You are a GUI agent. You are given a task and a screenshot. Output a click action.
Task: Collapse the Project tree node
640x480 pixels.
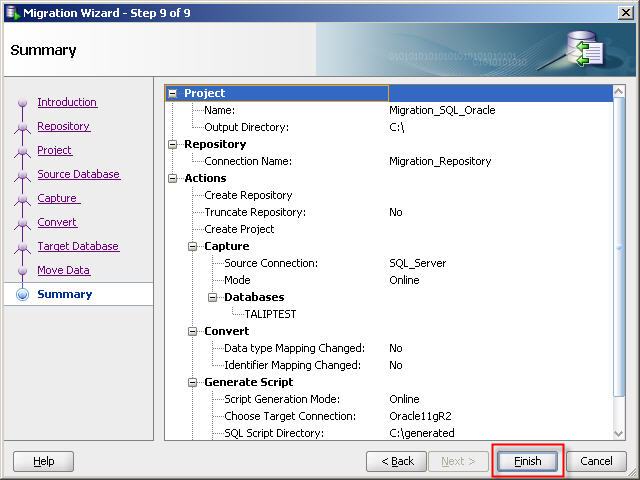[173, 93]
